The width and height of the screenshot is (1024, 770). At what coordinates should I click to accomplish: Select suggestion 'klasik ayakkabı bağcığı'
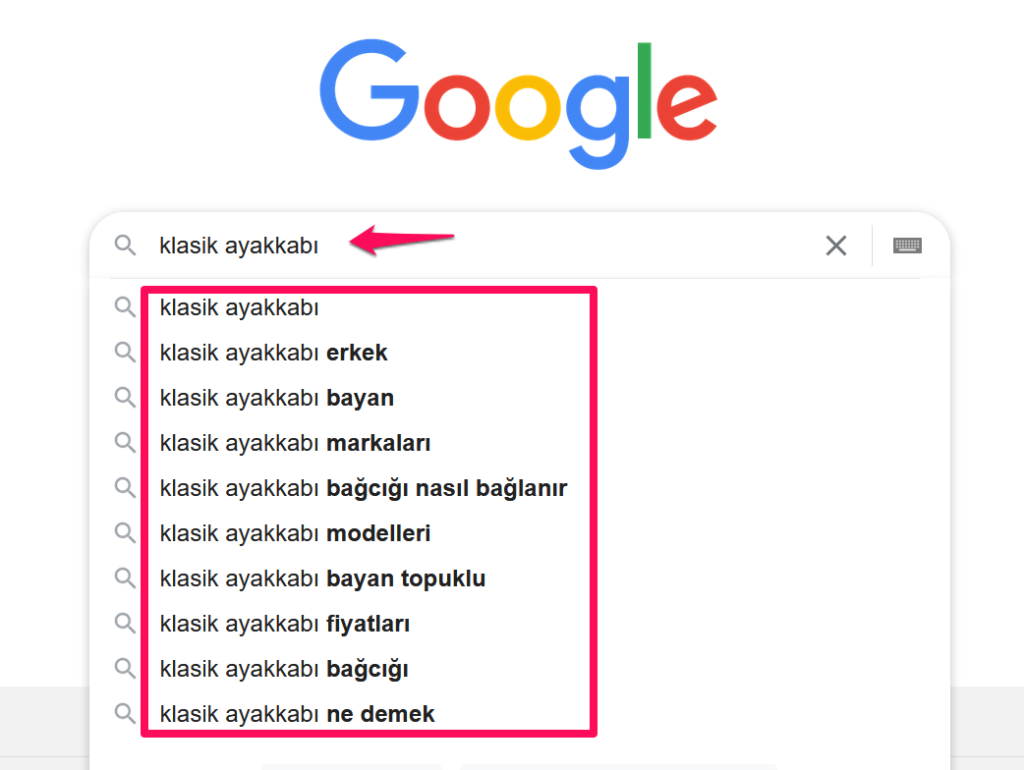click(284, 669)
